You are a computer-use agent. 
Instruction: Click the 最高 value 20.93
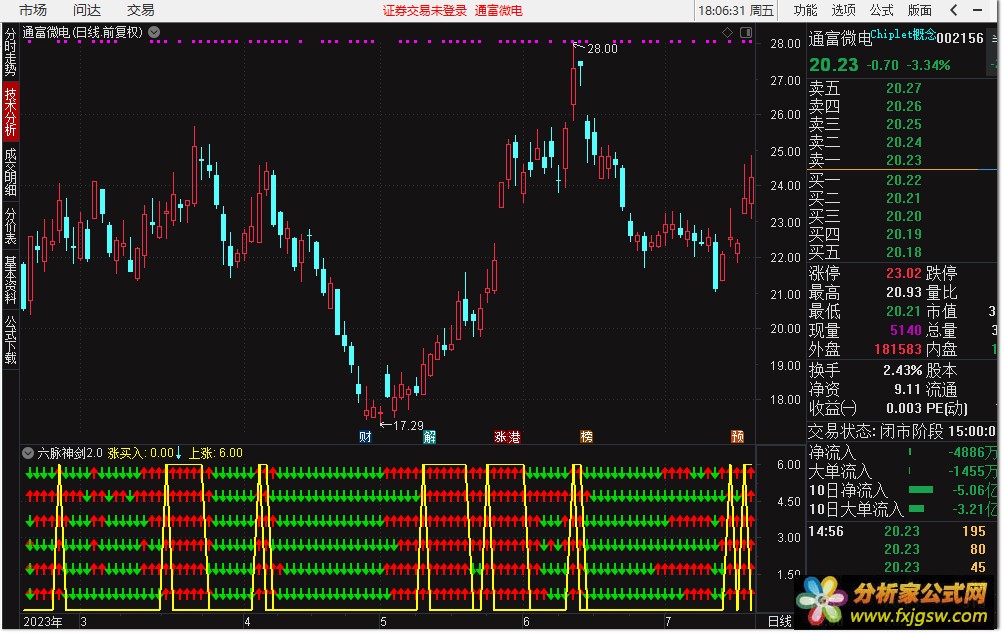[903, 292]
